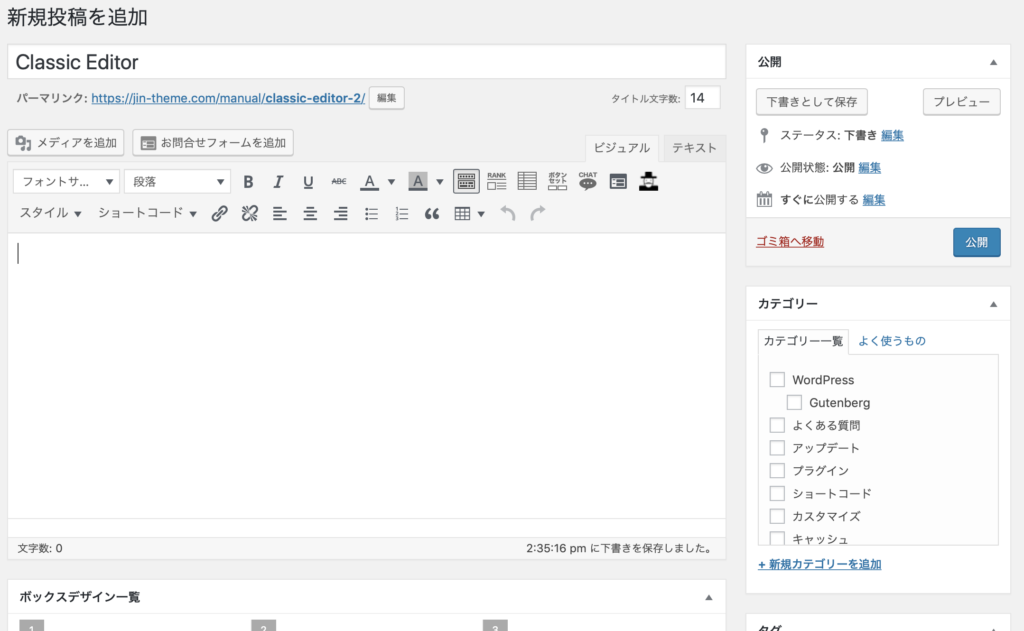This screenshot has width=1024, height=631.
Task: Switch to the テキスト editor tab
Action: tap(694, 148)
